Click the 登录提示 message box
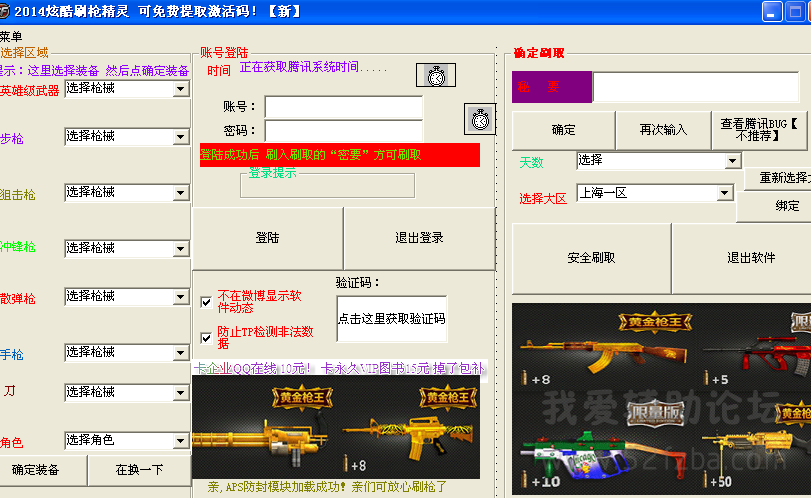 [327, 185]
